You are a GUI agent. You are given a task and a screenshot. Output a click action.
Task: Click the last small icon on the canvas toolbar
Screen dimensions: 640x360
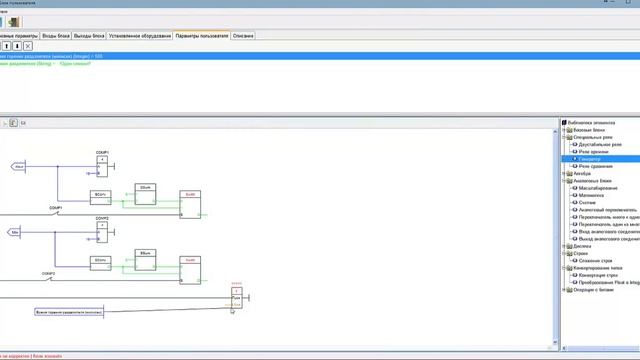23,123
